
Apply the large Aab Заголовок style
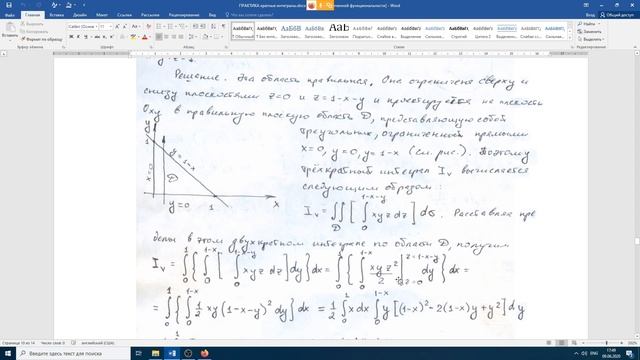point(339,31)
